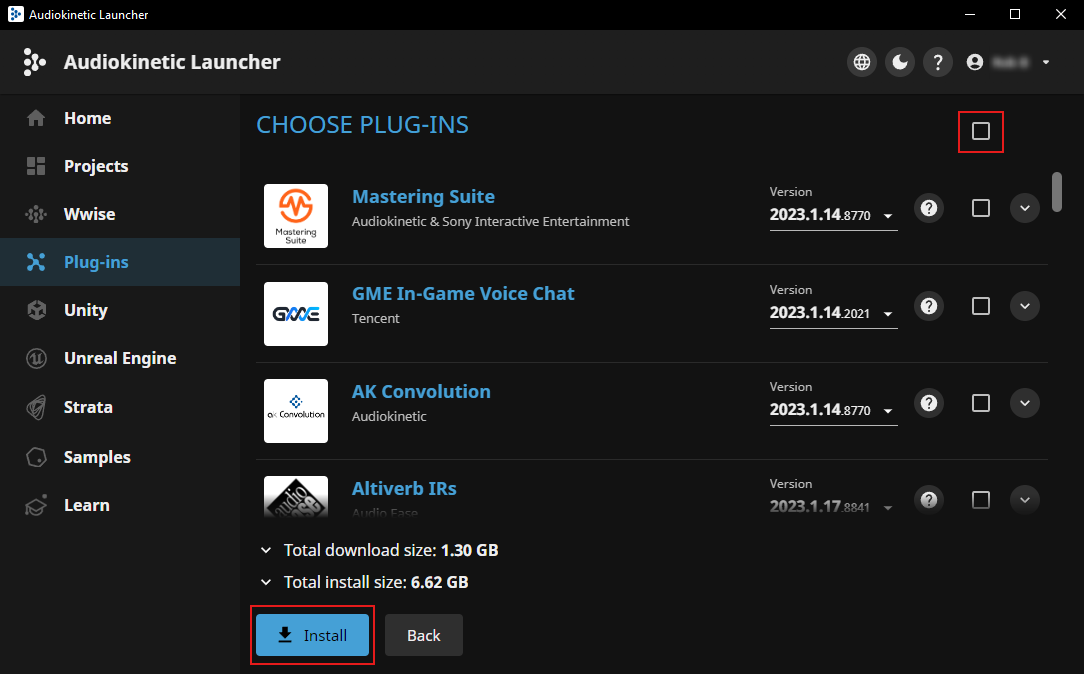Click the Strata sidebar icon
The height and width of the screenshot is (674, 1084).
point(36,407)
